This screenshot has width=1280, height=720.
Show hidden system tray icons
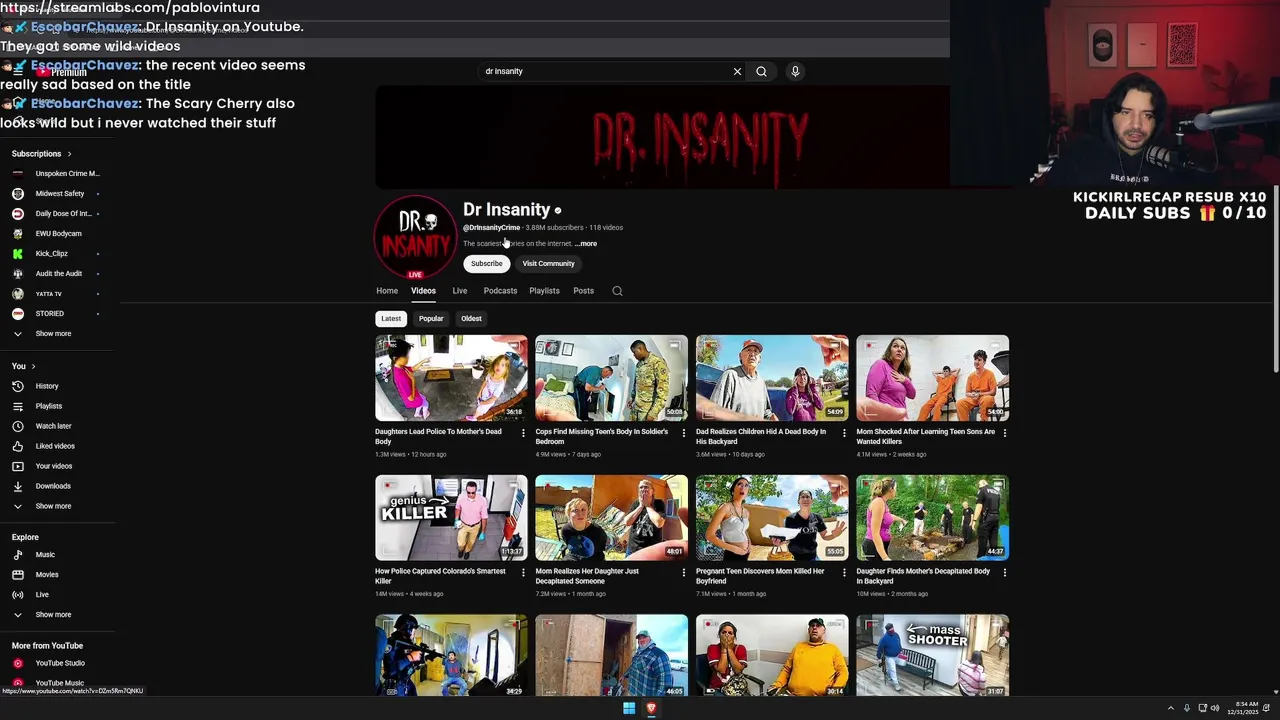[1170, 708]
